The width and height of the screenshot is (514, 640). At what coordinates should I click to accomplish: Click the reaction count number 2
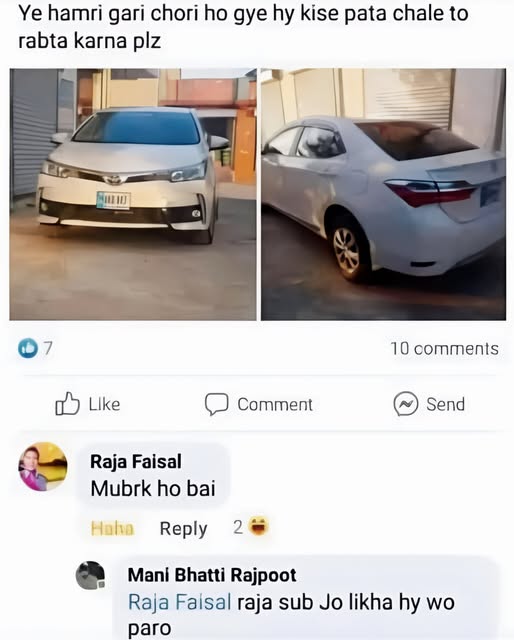238,527
